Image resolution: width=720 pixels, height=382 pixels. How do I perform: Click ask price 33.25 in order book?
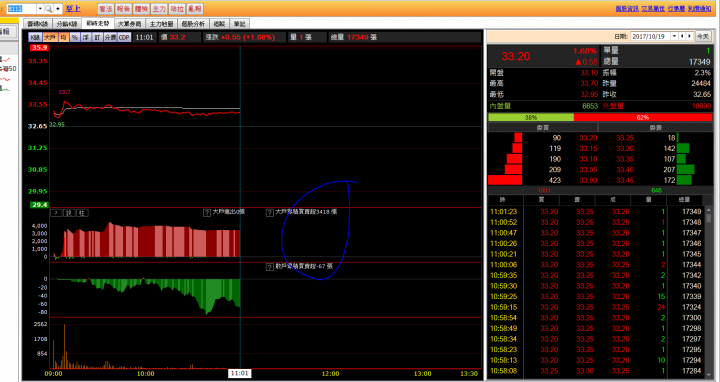(625, 138)
